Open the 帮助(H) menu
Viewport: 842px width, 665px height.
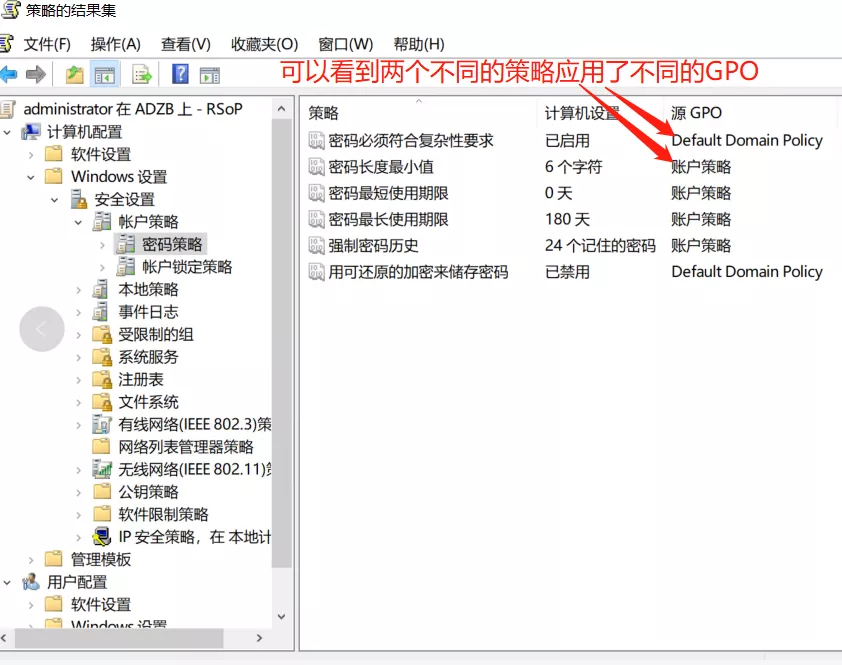pos(418,44)
